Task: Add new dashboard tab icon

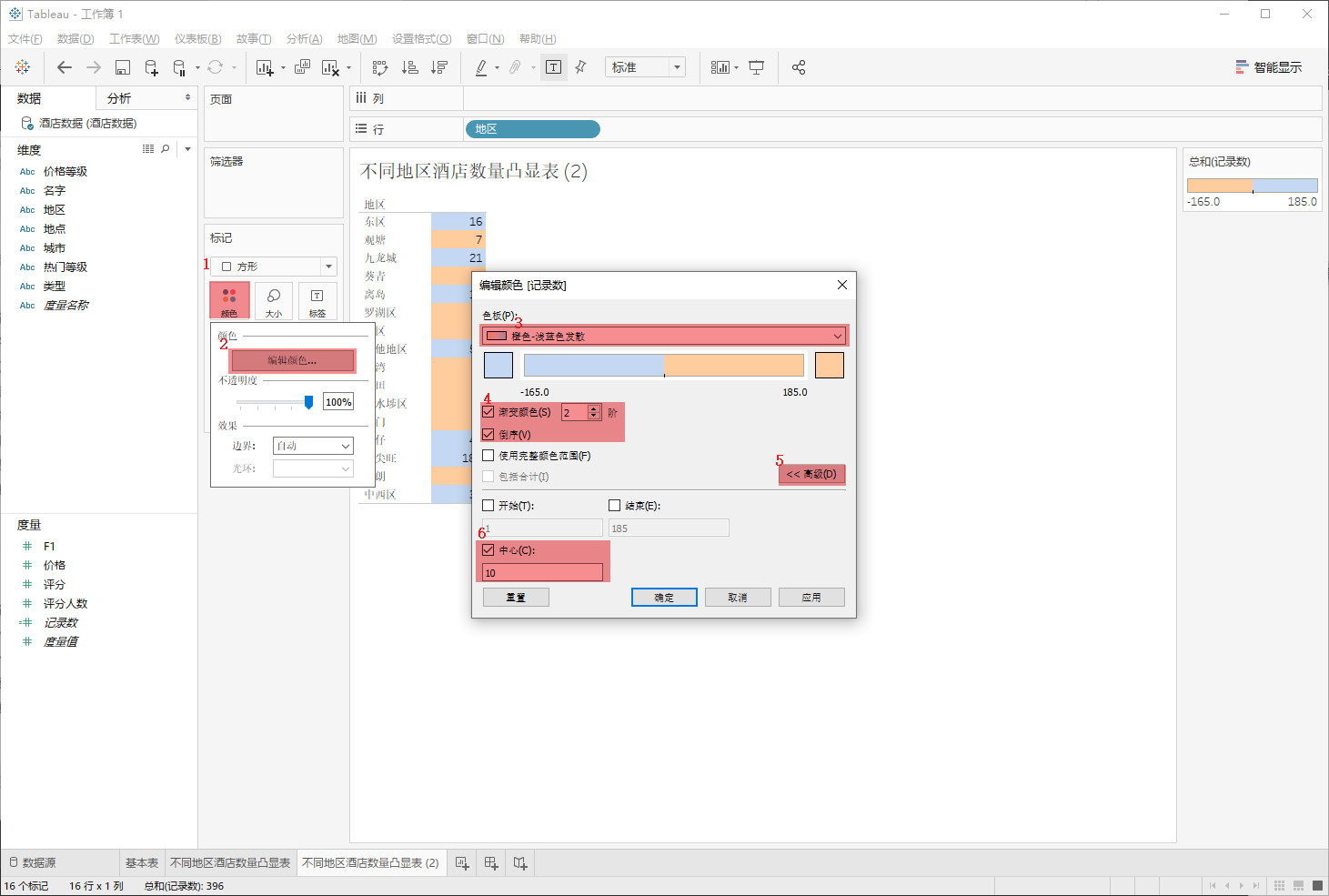Action: pos(491,863)
